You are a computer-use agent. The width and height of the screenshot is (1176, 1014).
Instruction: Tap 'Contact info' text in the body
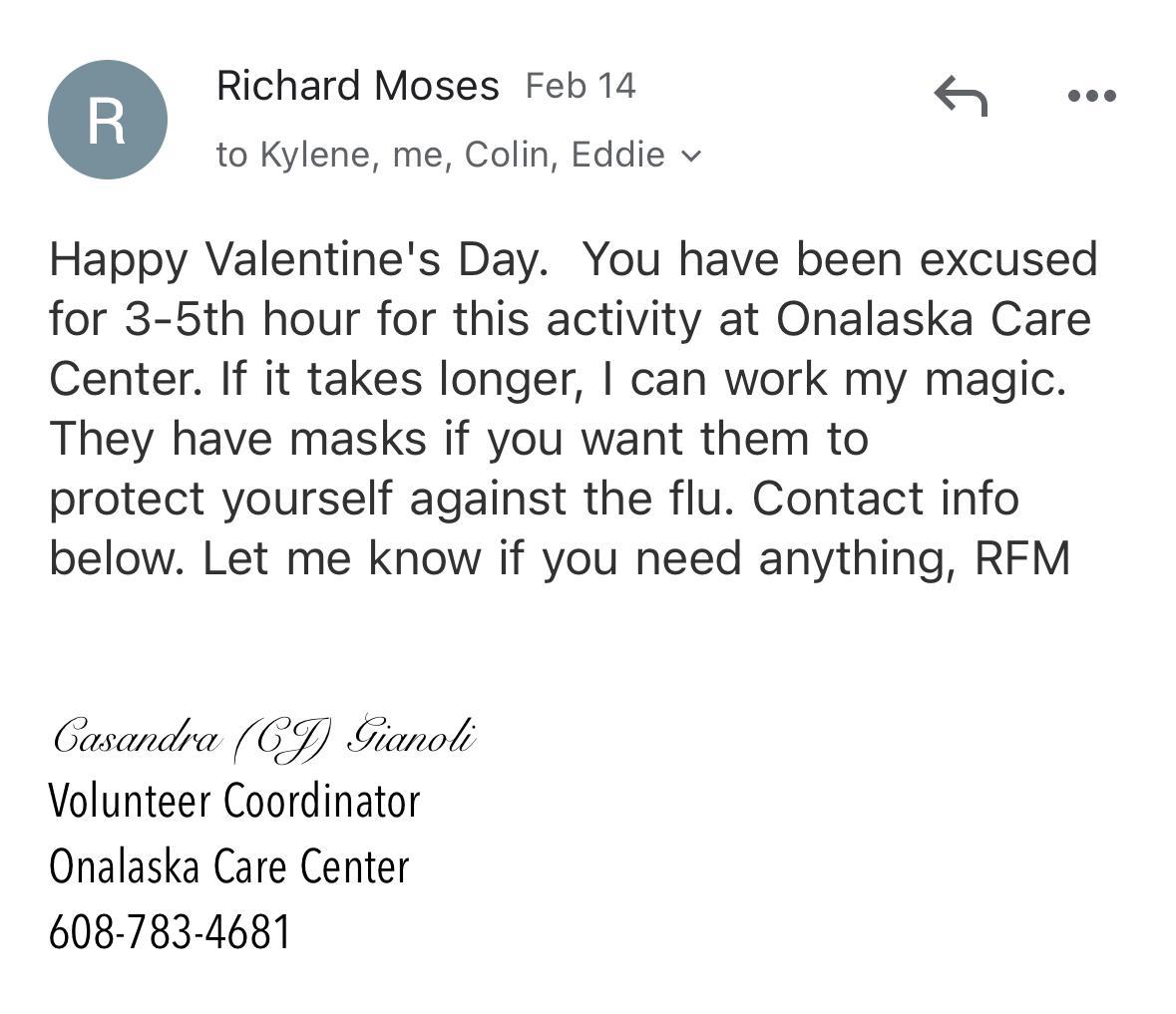[885, 499]
